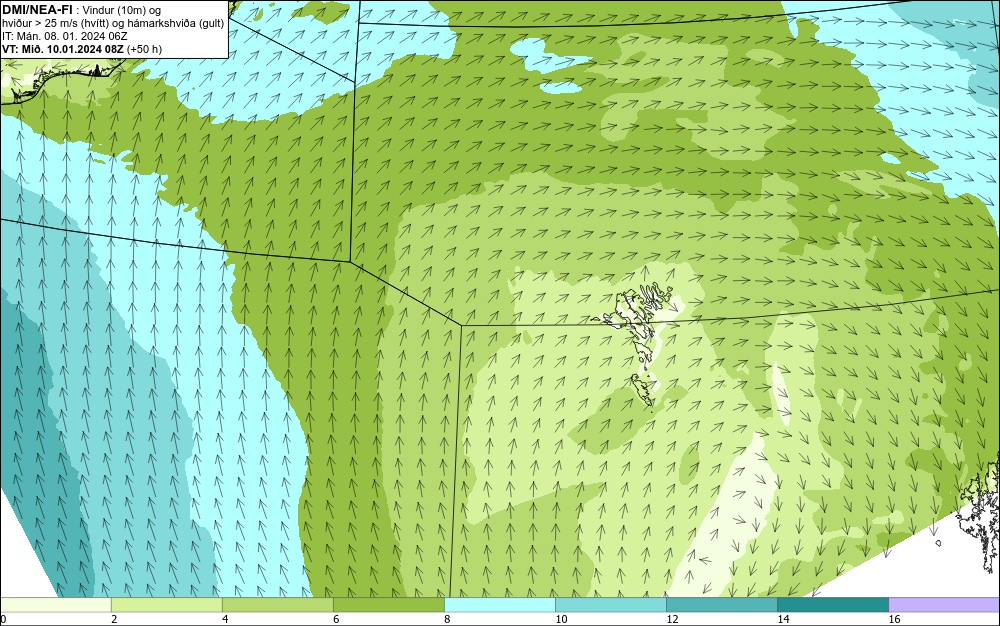This screenshot has height=626, width=1000.
Task: Click the legend scale label '16'
Action: point(894,619)
